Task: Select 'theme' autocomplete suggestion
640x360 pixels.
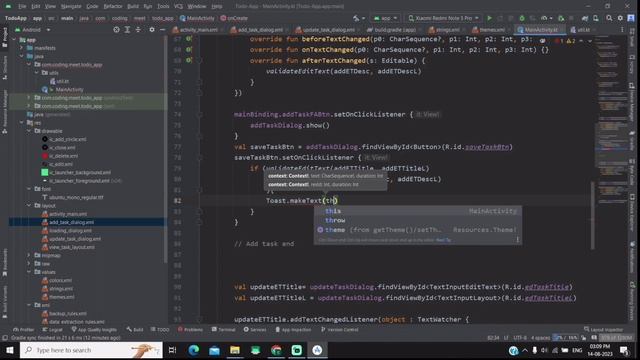Action: [x=418, y=230]
